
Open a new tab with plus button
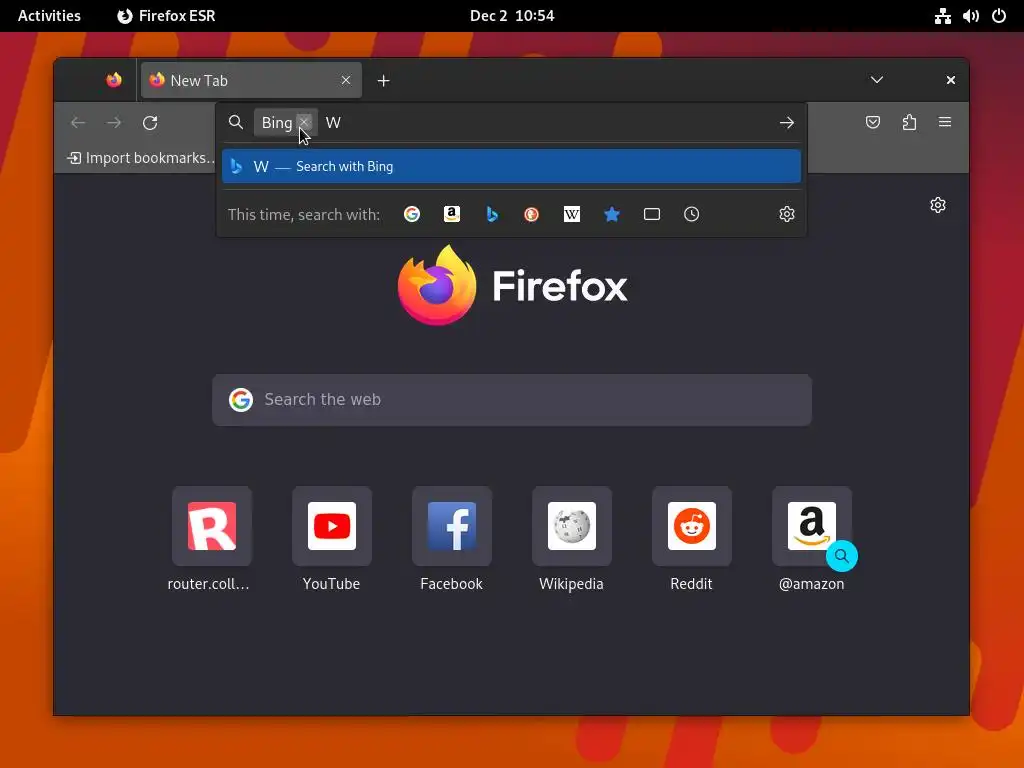pos(383,80)
